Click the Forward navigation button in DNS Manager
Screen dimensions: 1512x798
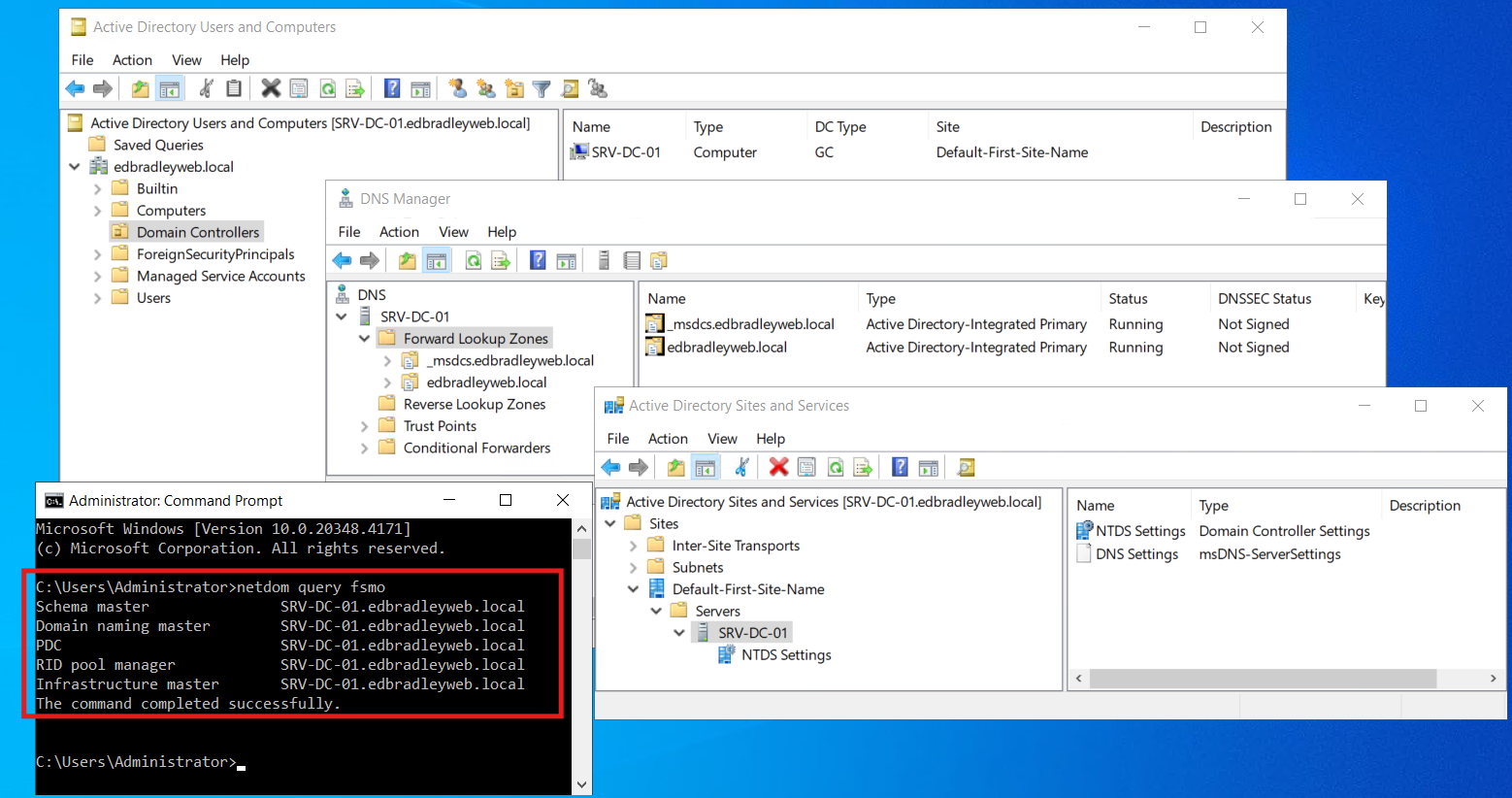(x=369, y=259)
